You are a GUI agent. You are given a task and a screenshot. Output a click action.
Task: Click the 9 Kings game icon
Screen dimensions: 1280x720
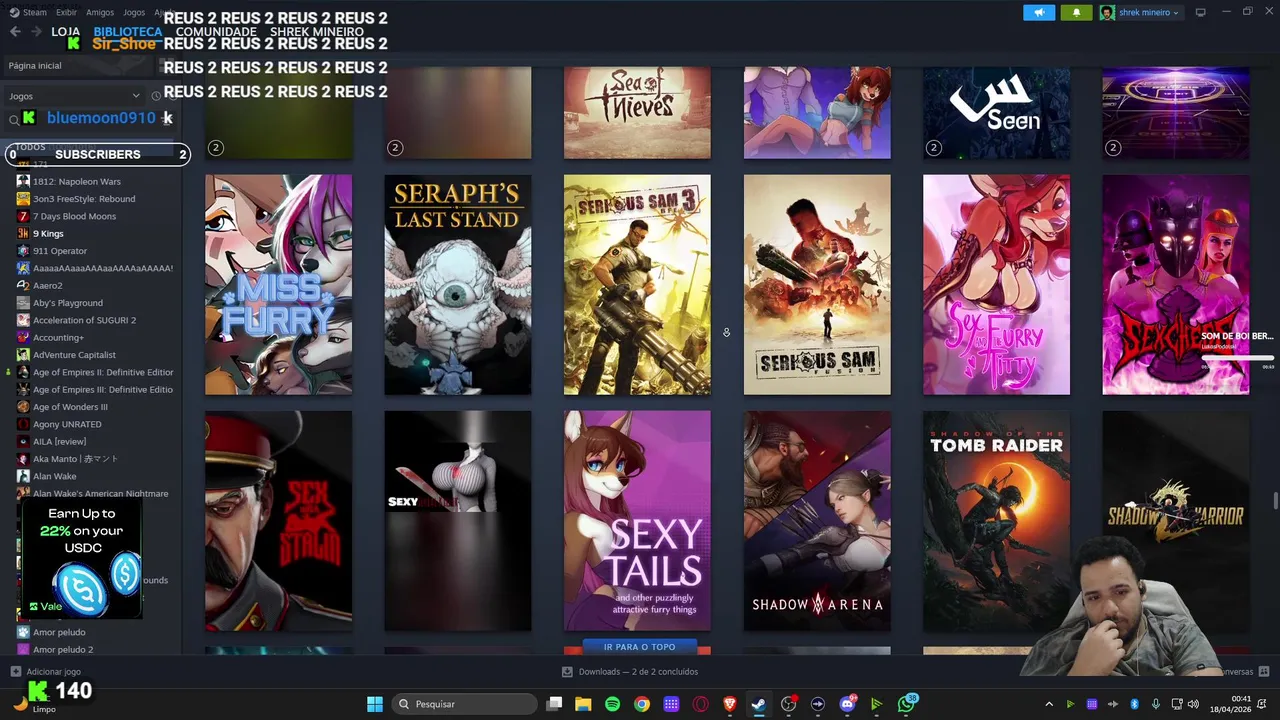coord(23,233)
